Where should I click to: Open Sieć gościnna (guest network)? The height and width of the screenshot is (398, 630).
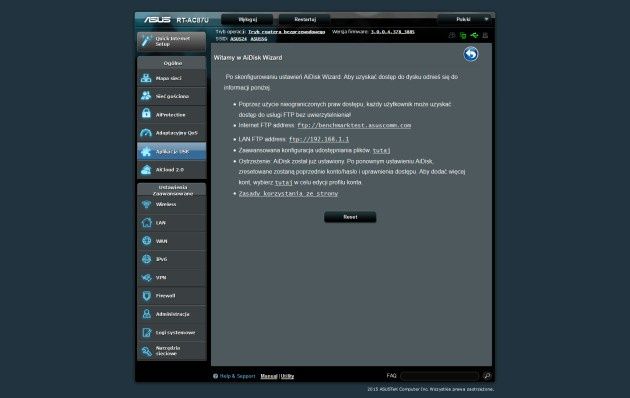pyautogui.click(x=172, y=96)
